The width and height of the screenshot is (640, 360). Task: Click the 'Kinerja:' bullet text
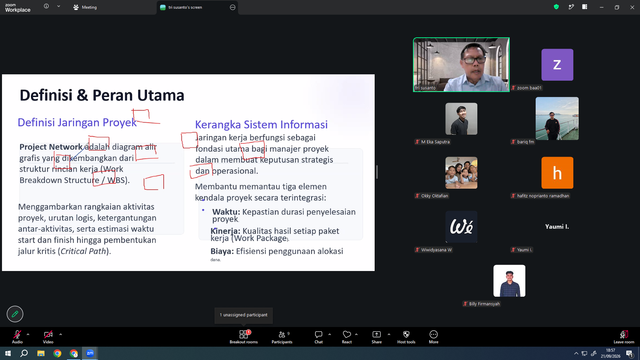click(x=225, y=231)
